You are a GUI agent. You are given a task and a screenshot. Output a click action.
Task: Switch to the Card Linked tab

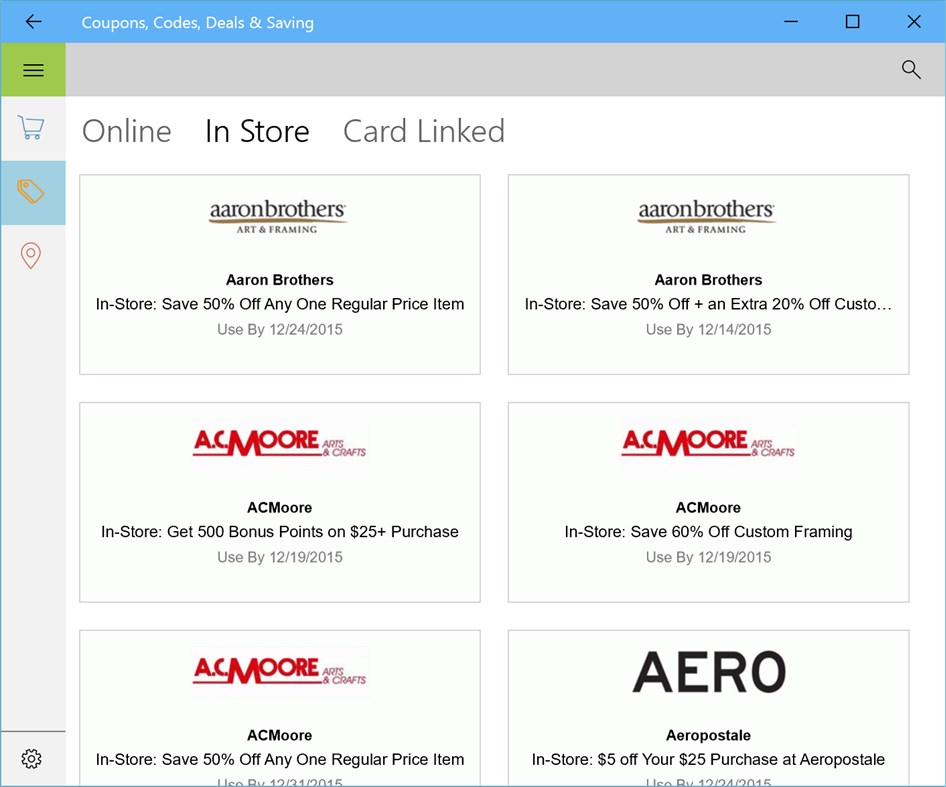[x=423, y=131]
